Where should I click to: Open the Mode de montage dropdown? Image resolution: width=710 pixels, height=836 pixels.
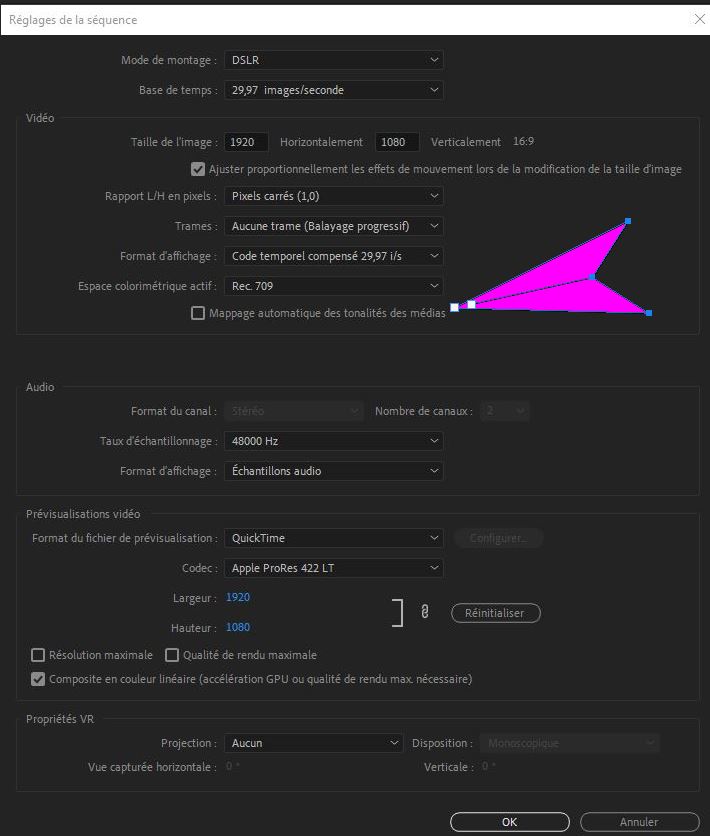(333, 60)
